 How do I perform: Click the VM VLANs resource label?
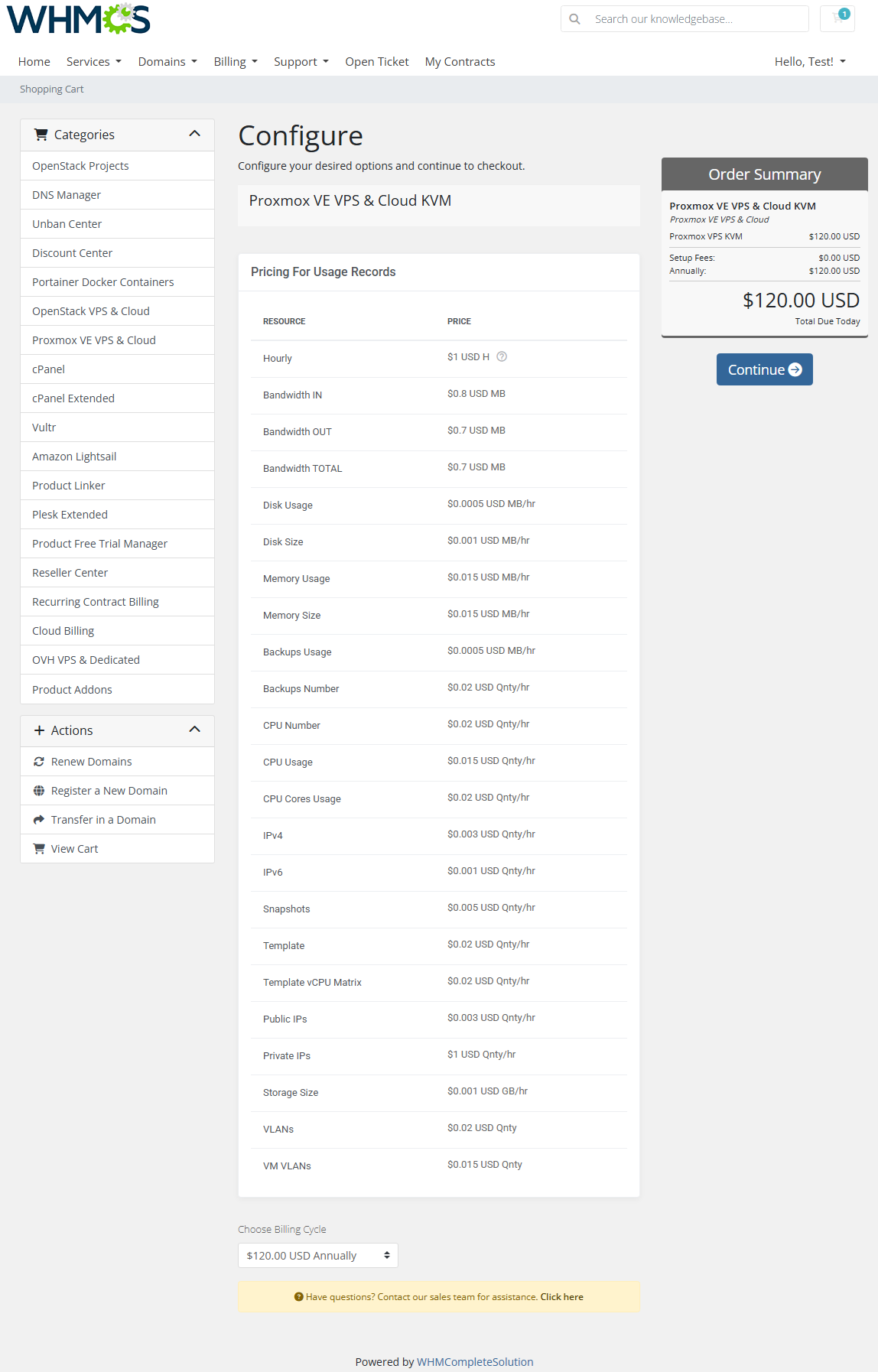coord(287,1166)
